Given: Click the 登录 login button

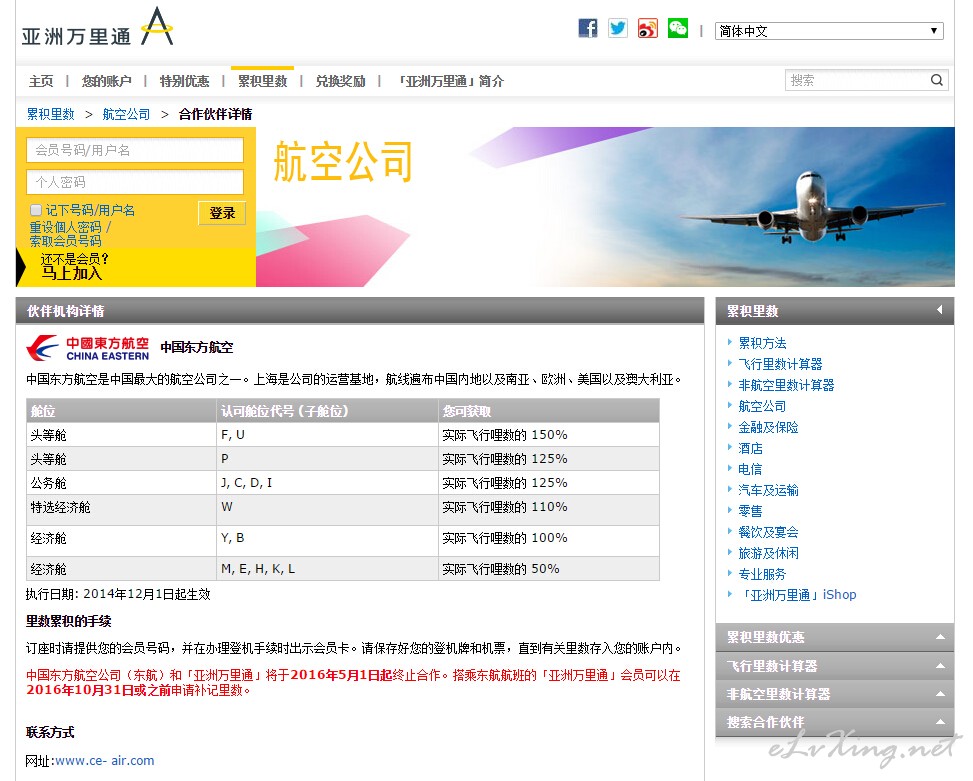Looking at the screenshot, I should 222,213.
